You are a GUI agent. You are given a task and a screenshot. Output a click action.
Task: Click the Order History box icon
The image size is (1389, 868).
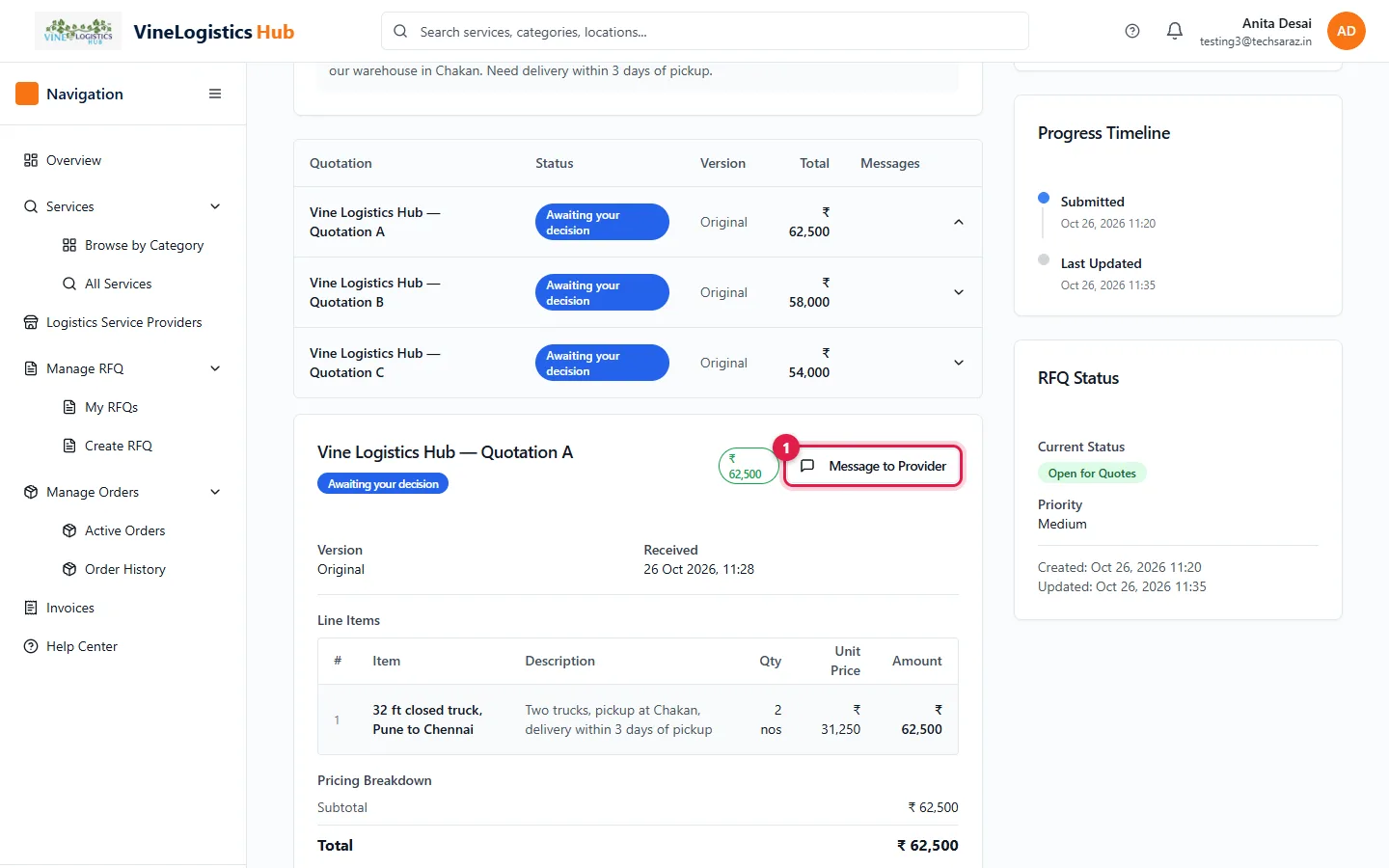[x=69, y=569]
